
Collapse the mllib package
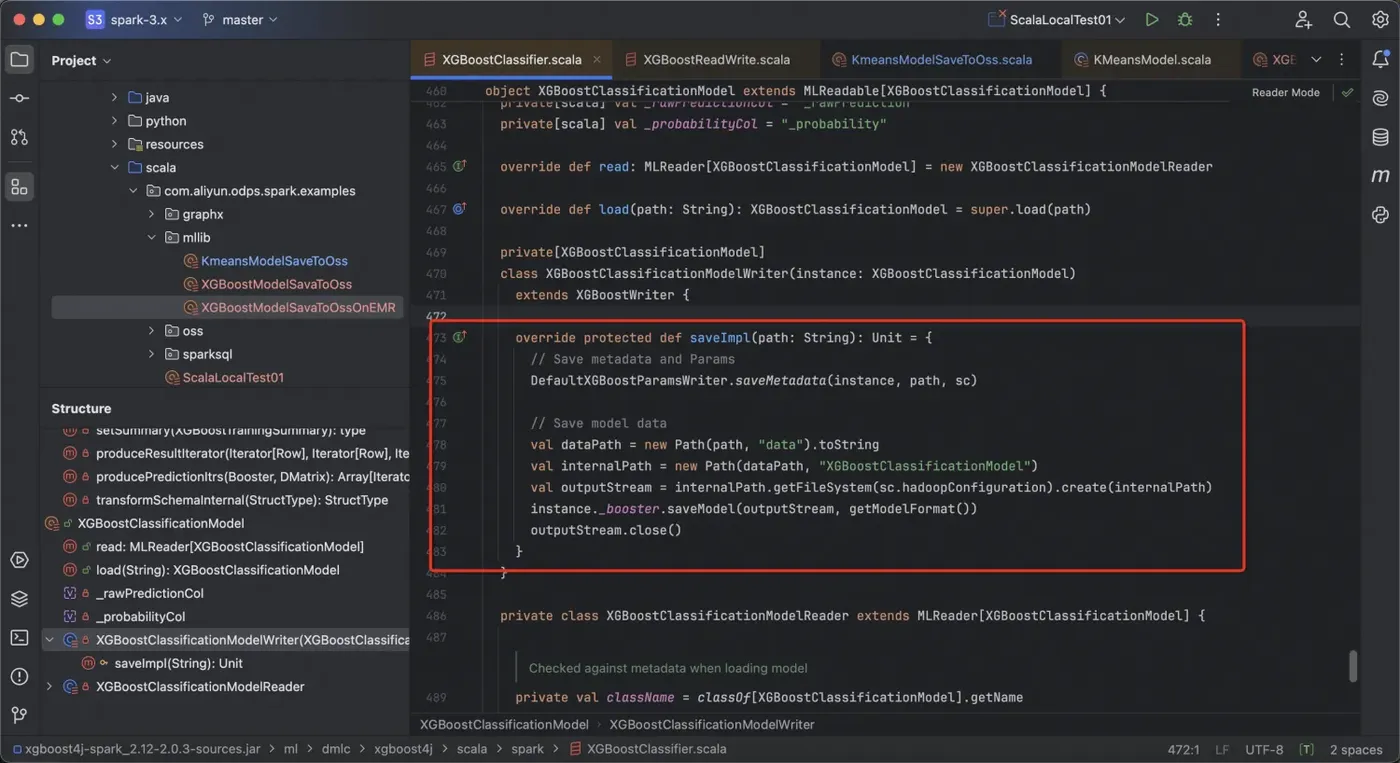(152, 238)
